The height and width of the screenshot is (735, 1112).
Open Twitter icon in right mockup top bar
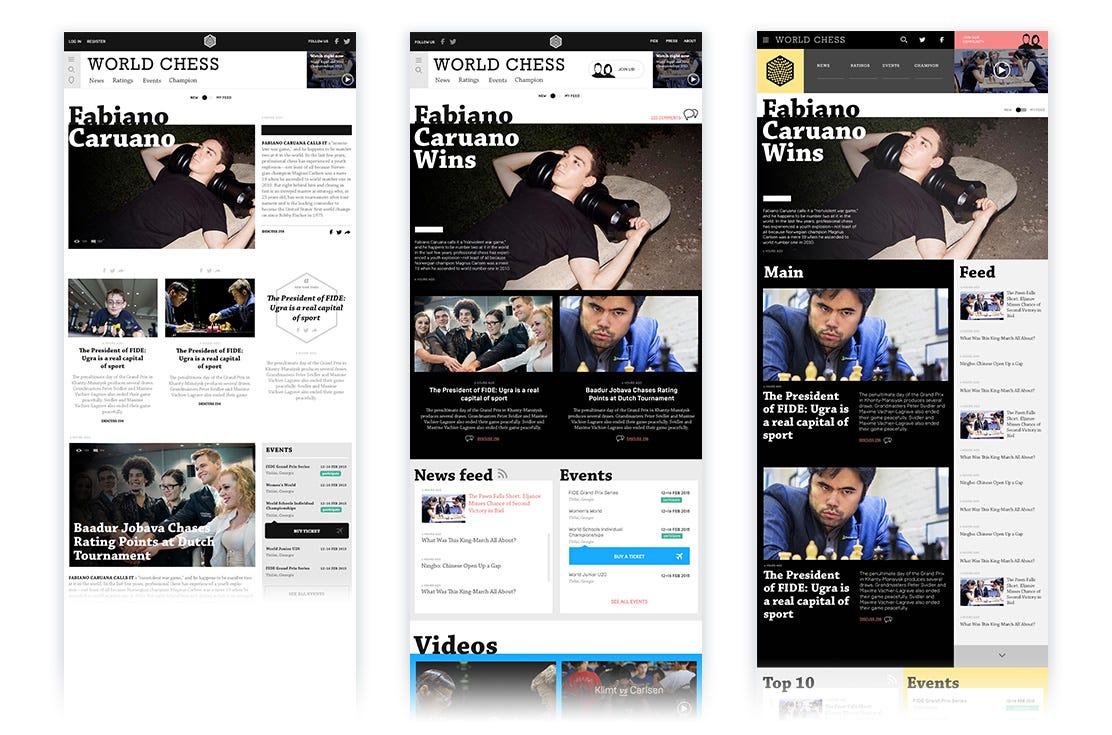(x=922, y=40)
